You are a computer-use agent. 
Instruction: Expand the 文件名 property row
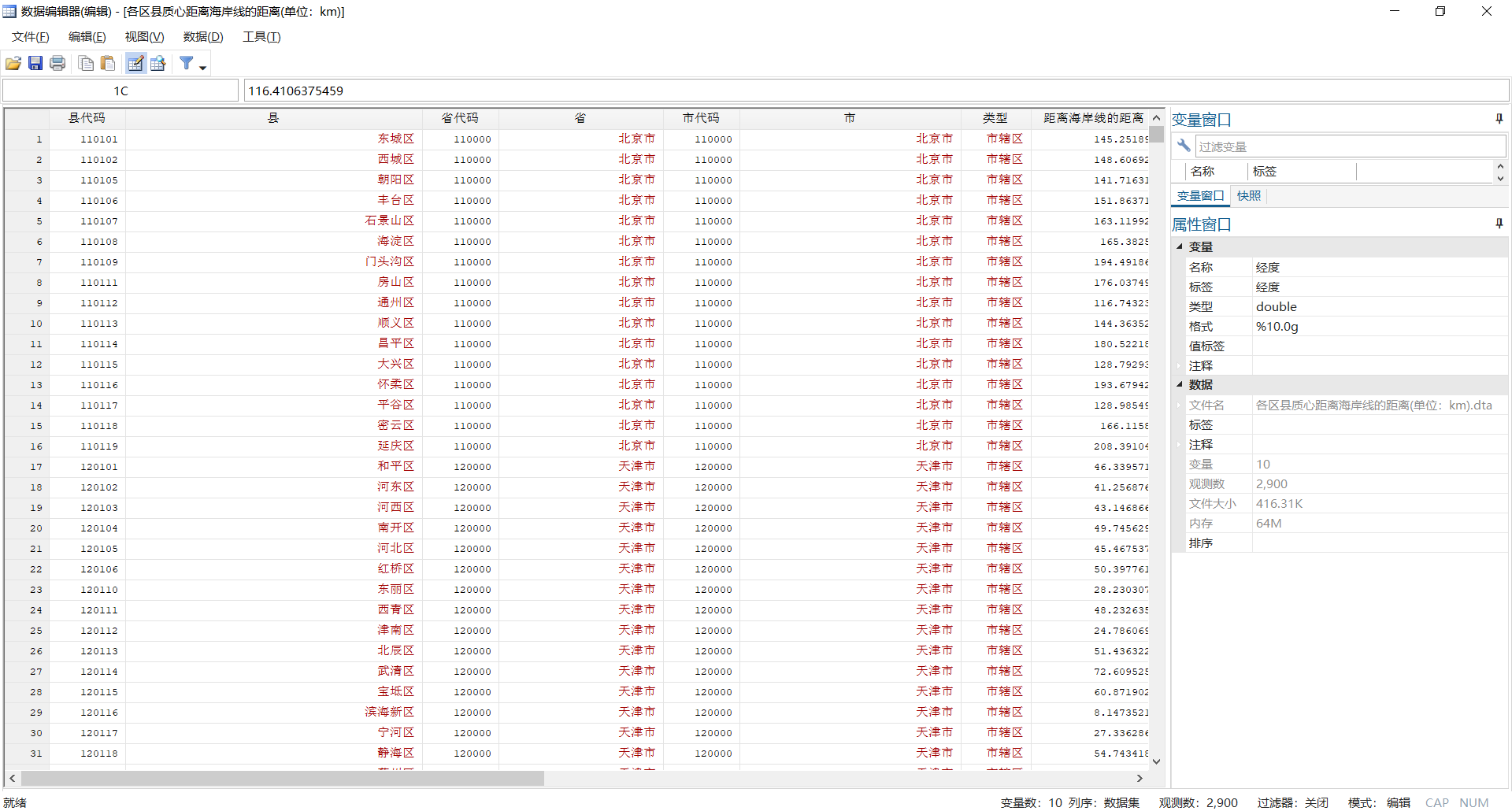click(x=1180, y=405)
